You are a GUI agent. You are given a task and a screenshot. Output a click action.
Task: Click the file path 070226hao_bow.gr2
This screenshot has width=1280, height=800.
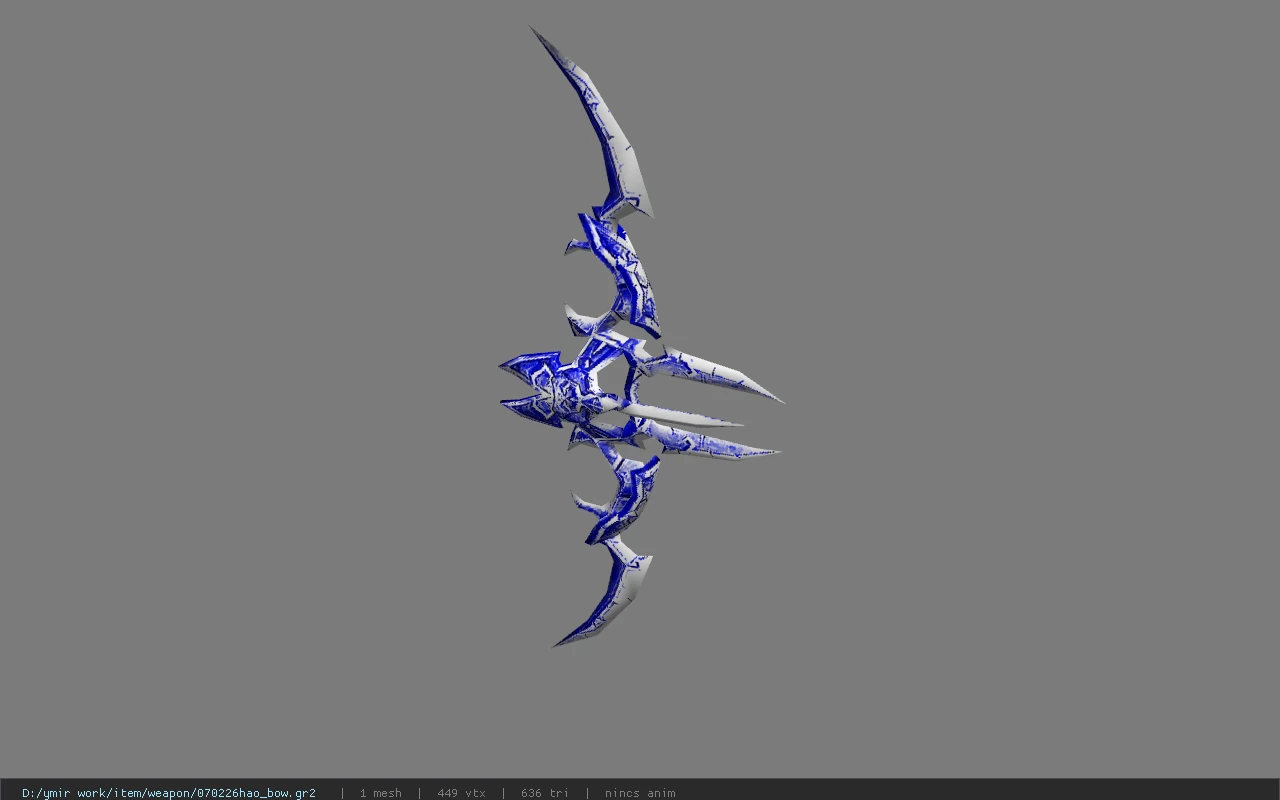[x=169, y=793]
